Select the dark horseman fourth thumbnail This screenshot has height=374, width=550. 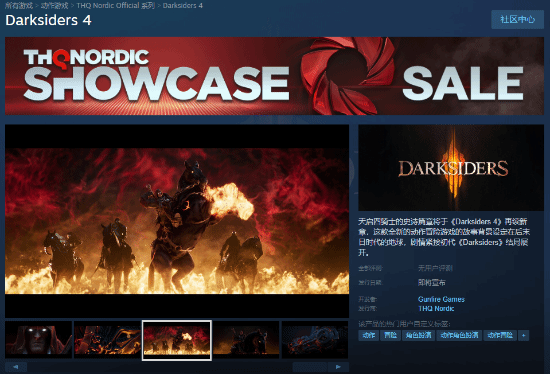click(246, 340)
